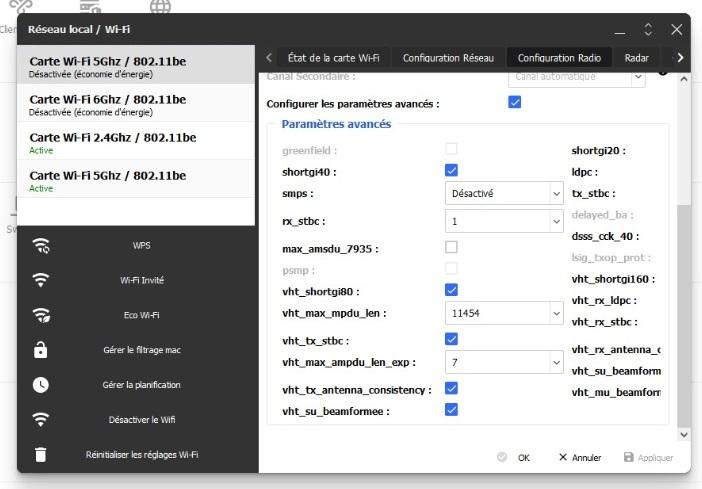Click the WPS Wi-Fi icon
The width and height of the screenshot is (702, 489).
pos(41,246)
